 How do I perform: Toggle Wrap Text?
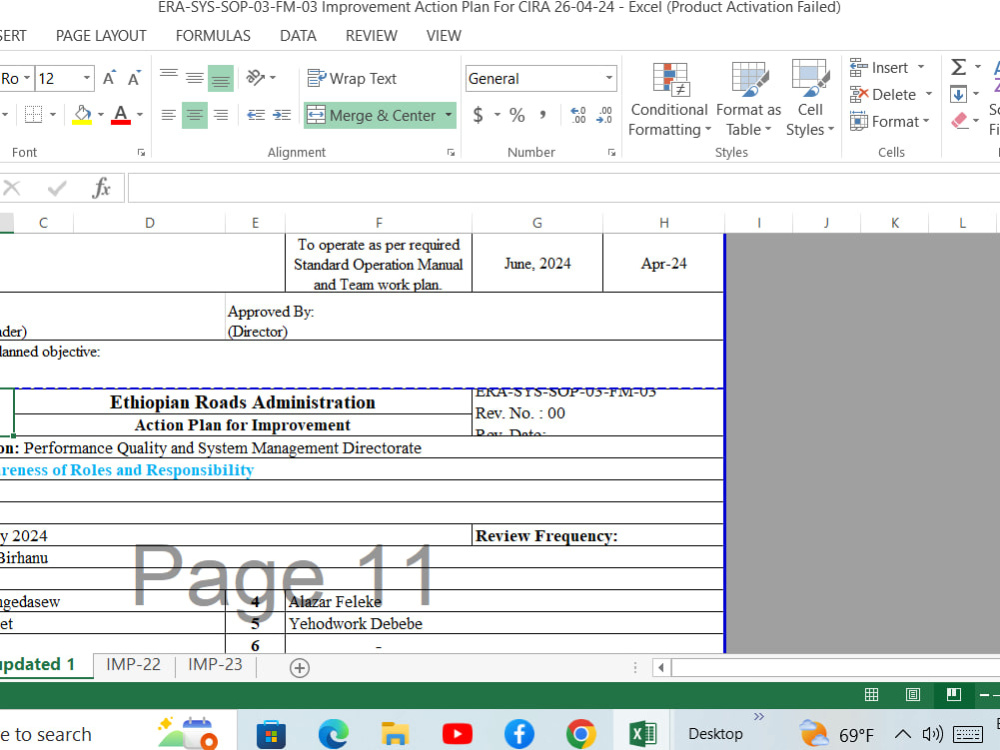[x=352, y=78]
